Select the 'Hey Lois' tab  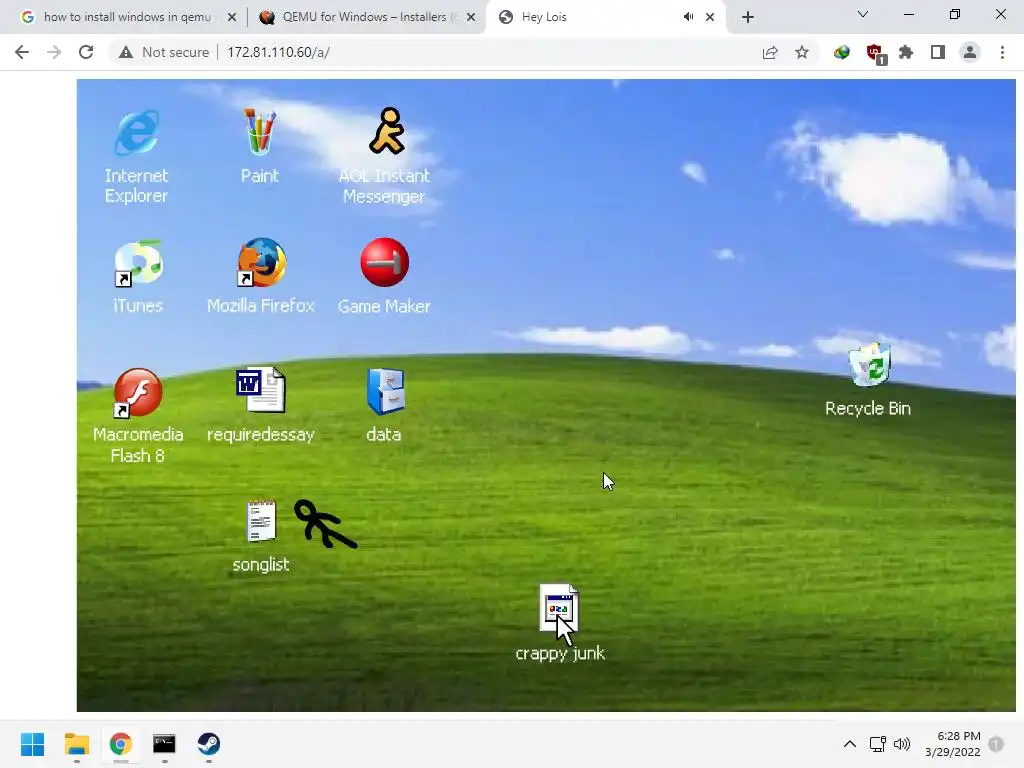point(606,17)
